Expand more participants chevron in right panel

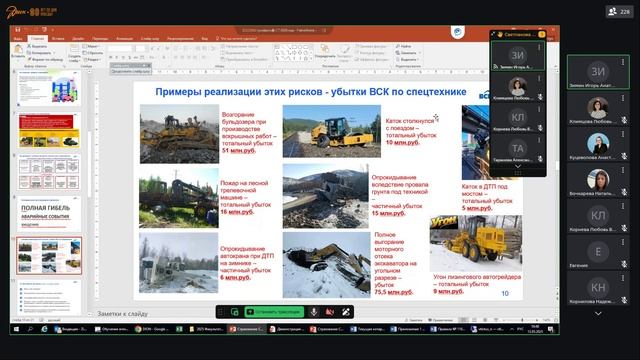(x=598, y=313)
